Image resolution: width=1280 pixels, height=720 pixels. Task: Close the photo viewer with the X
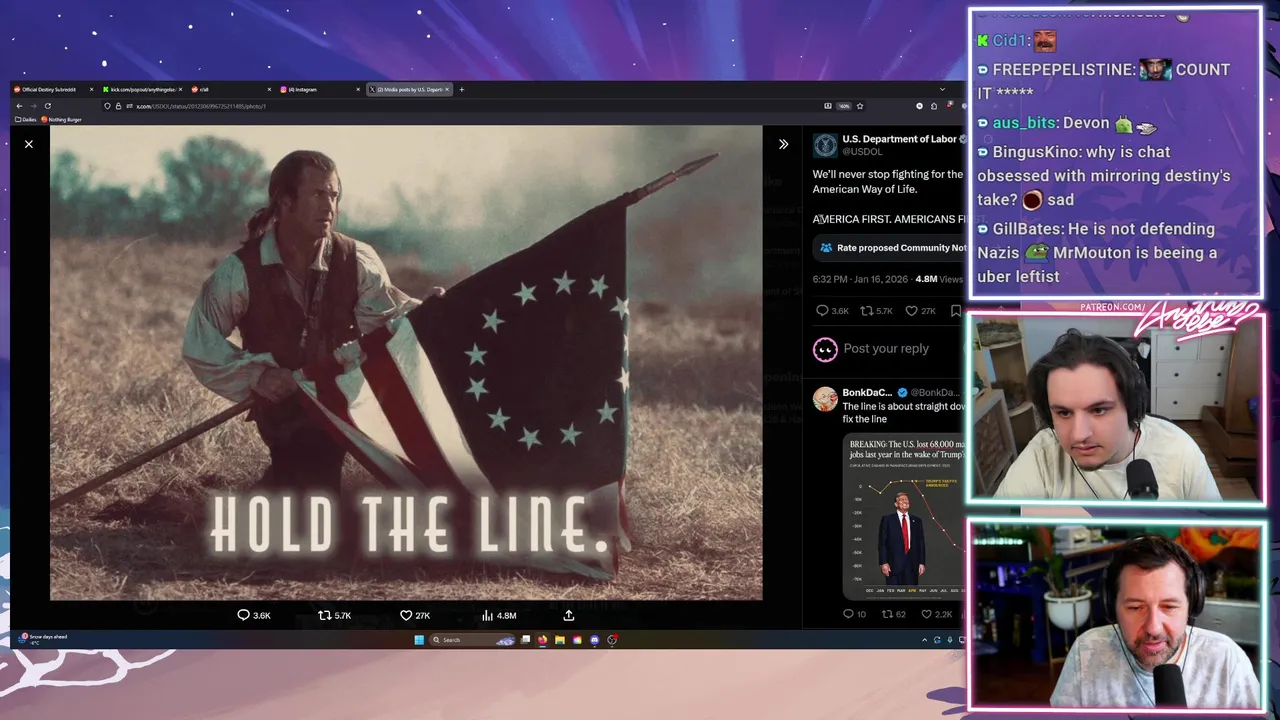(x=29, y=144)
